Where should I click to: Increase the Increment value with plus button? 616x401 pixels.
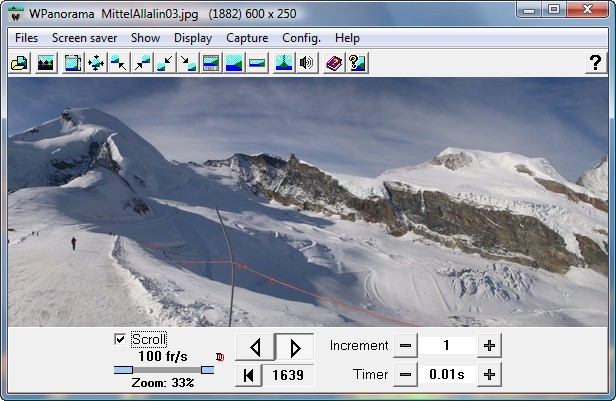tap(489, 346)
